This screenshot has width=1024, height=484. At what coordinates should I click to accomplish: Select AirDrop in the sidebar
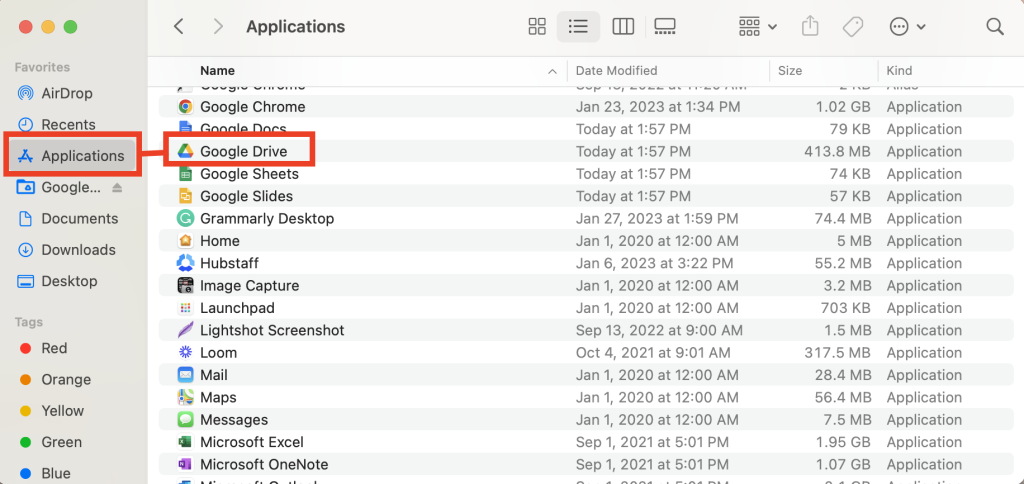click(x=66, y=93)
